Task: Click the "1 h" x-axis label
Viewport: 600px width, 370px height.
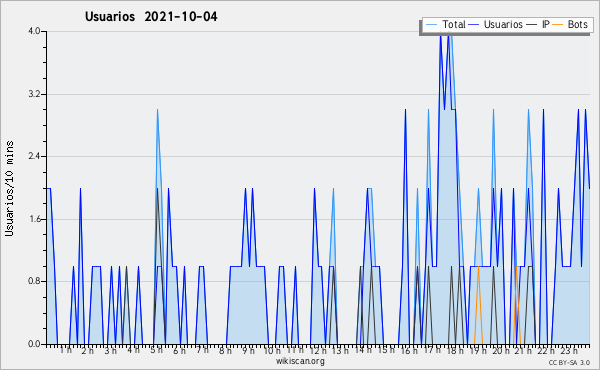Action: (65, 350)
